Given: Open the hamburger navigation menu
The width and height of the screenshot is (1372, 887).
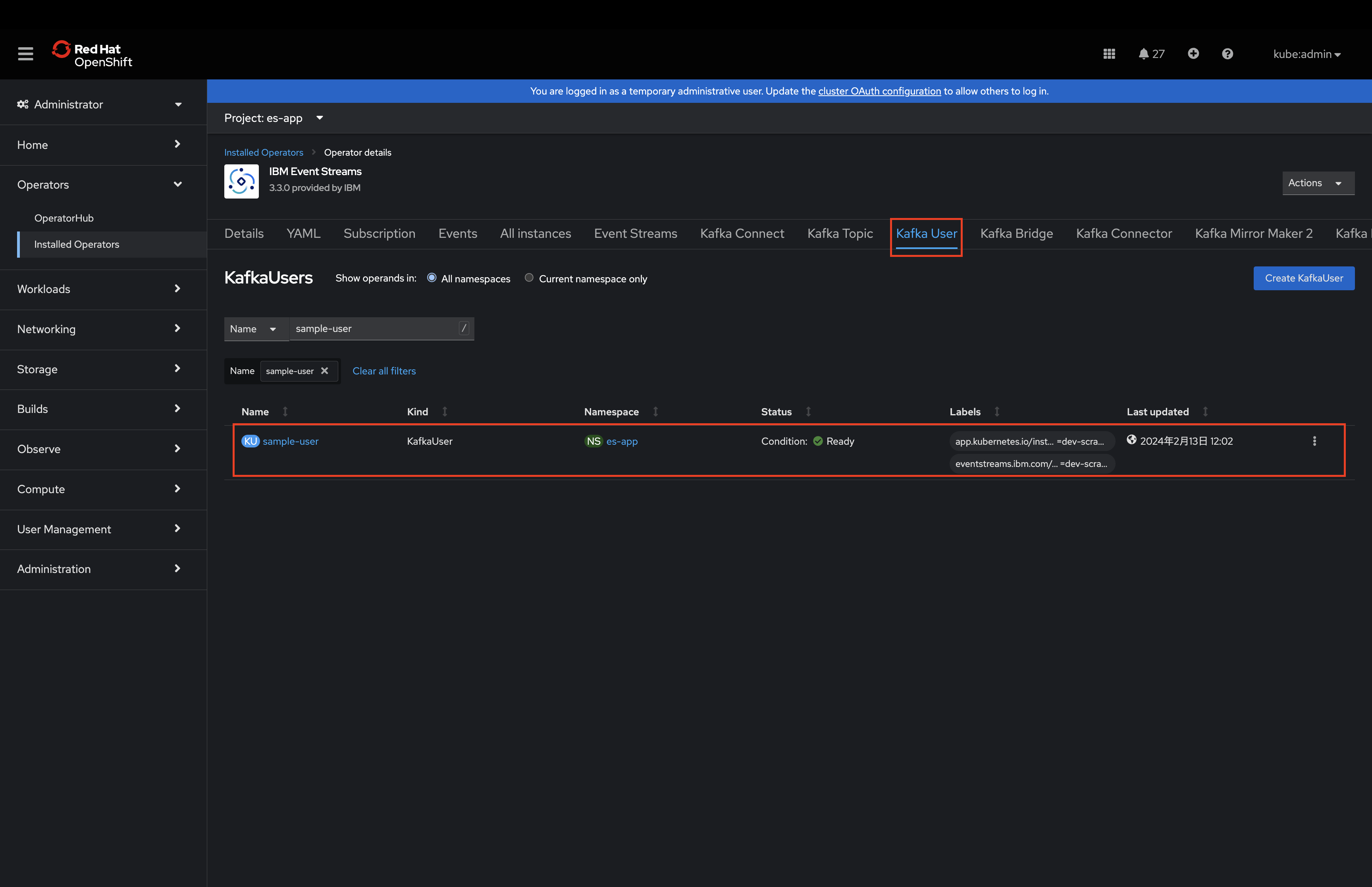Looking at the screenshot, I should coord(25,54).
